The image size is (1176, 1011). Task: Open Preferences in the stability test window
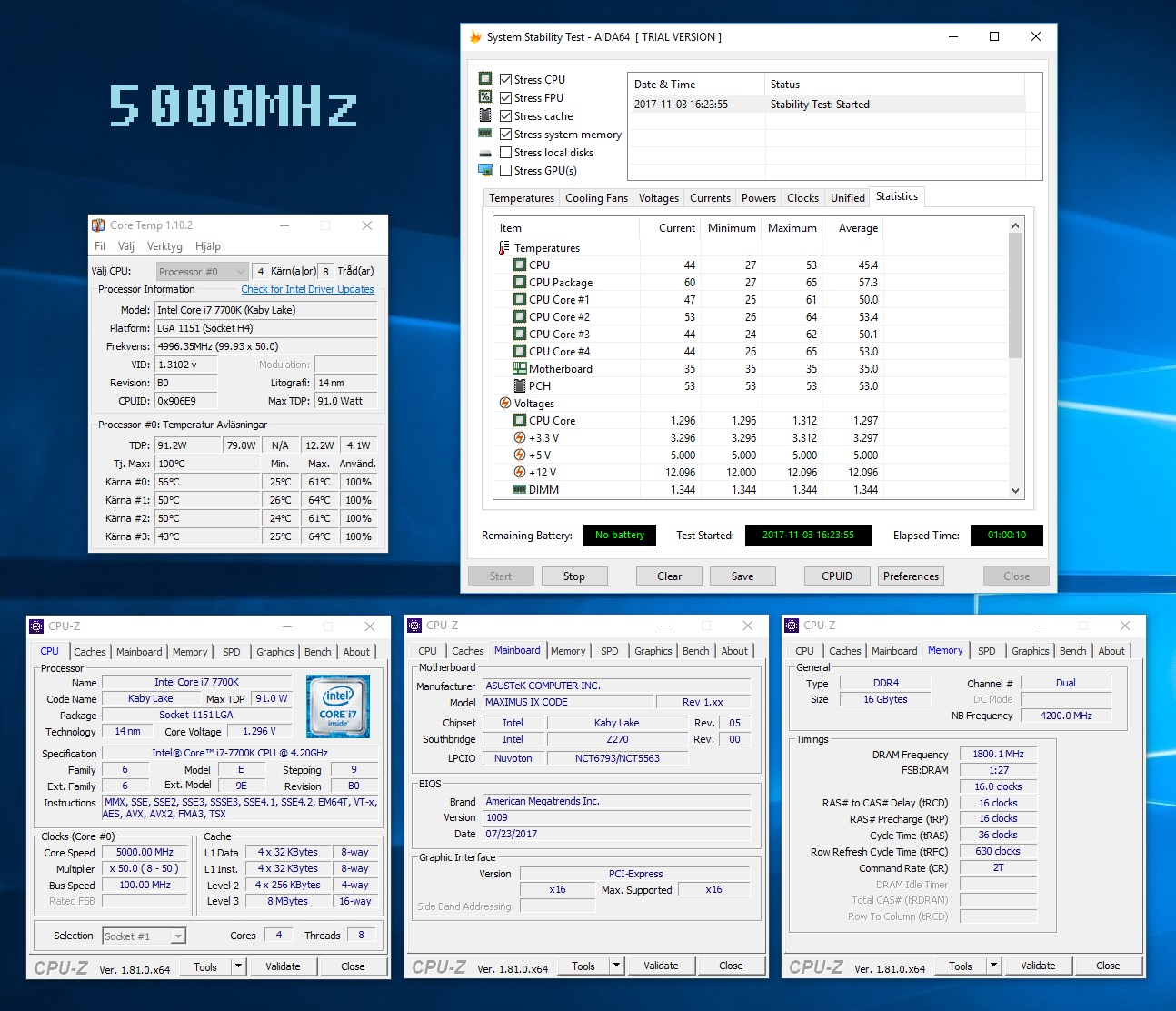click(x=911, y=576)
